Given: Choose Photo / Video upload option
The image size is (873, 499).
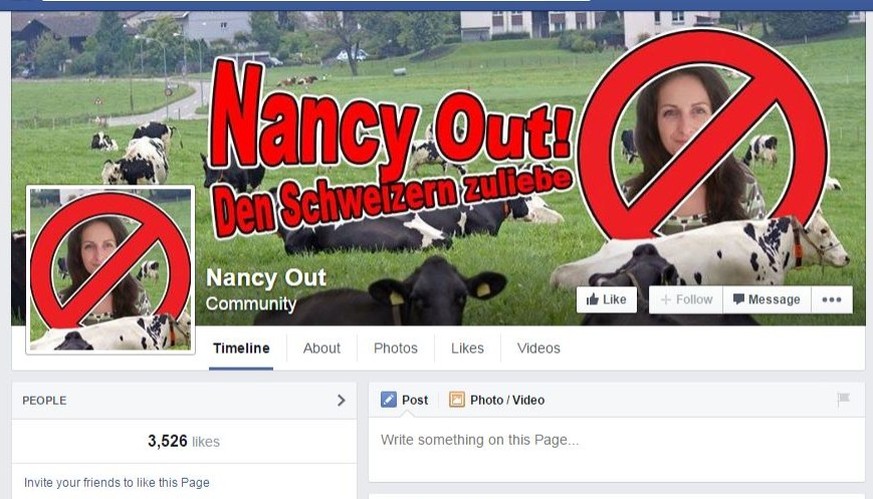Looking at the screenshot, I should point(497,400).
